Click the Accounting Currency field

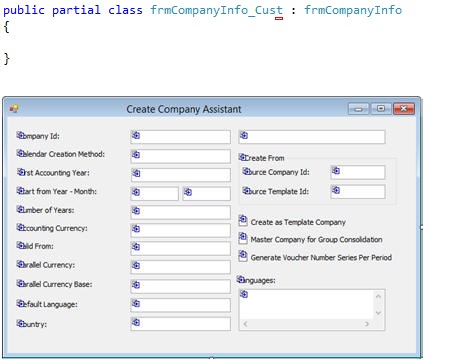coord(180,230)
